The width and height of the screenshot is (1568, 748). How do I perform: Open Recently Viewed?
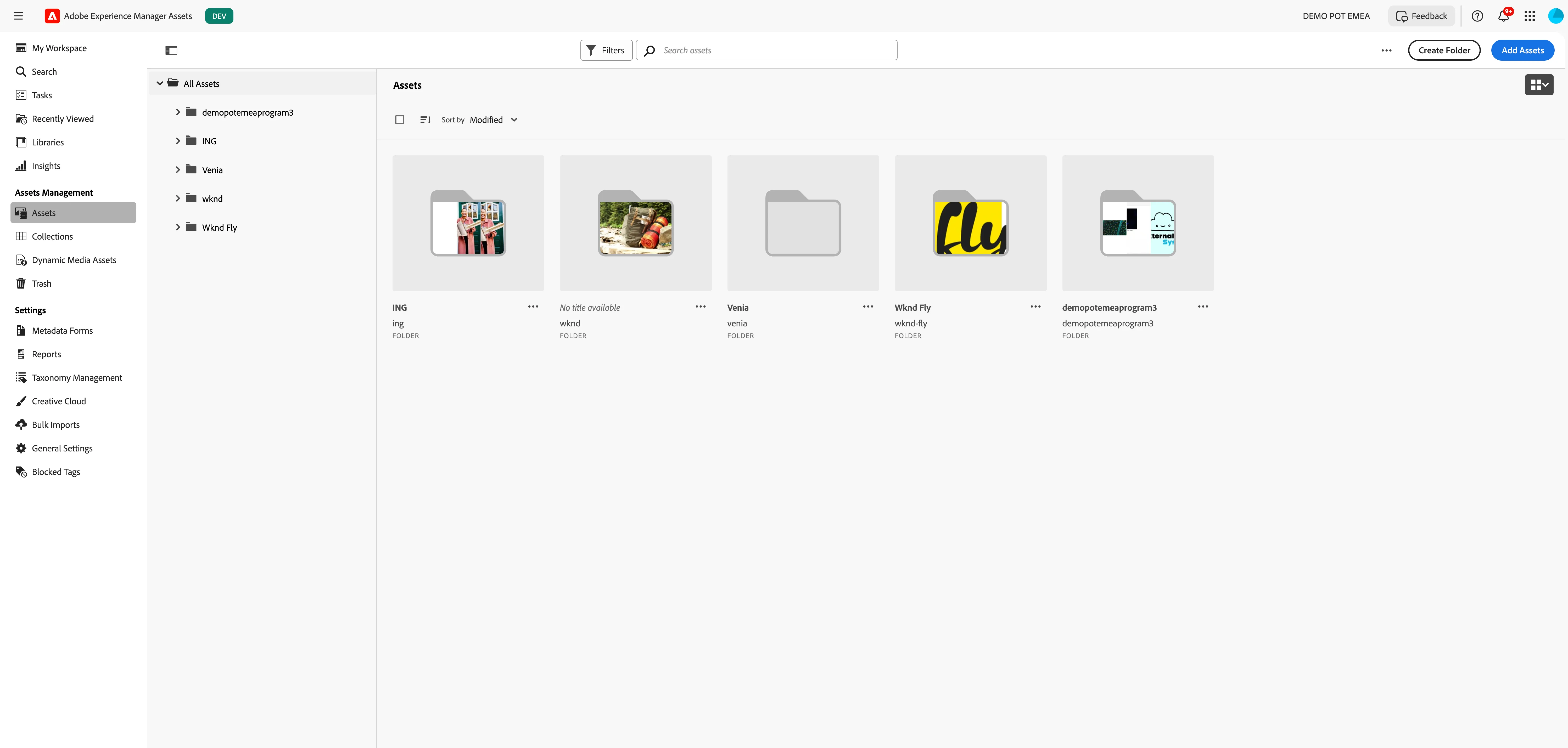pos(73,118)
